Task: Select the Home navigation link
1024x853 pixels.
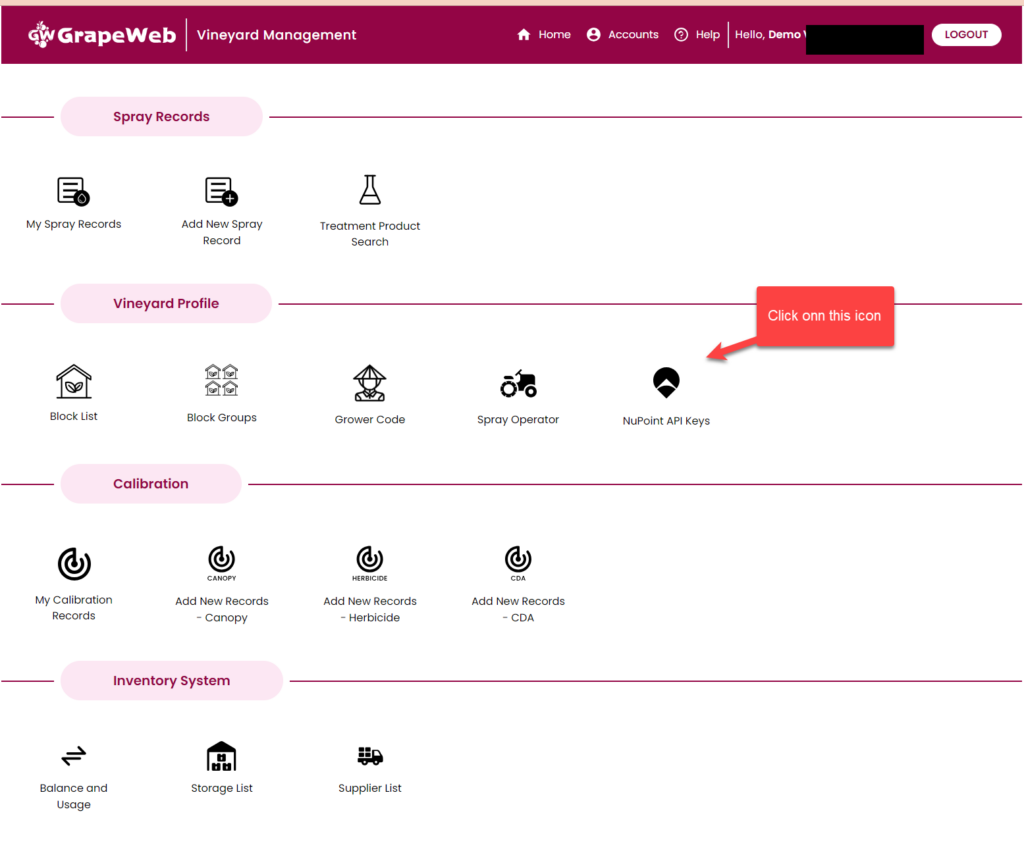Action: (x=544, y=34)
